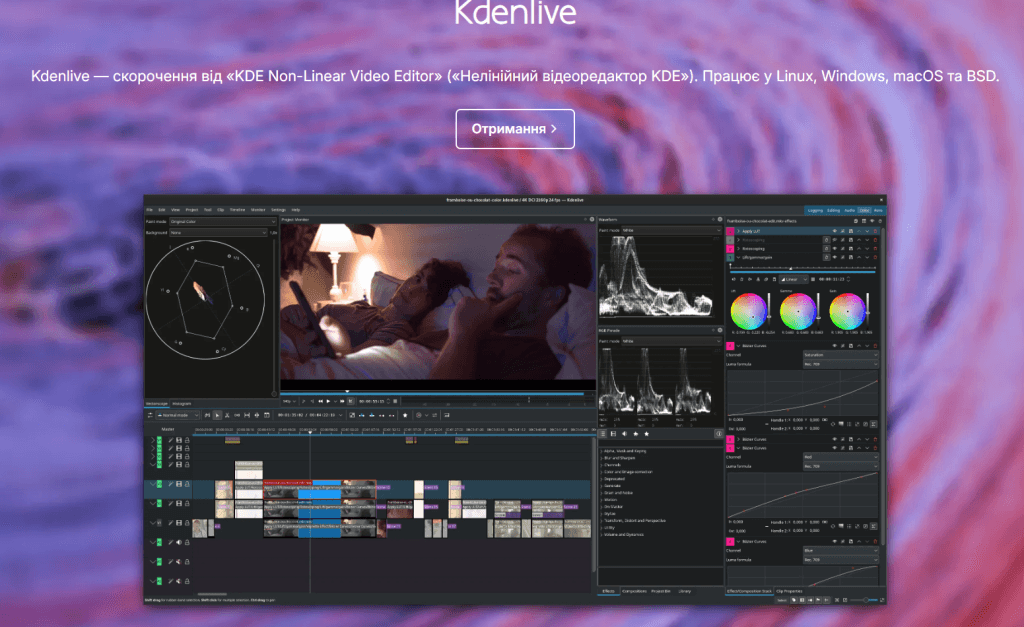
Task: Rewind the project monitor playback
Action: (x=320, y=401)
